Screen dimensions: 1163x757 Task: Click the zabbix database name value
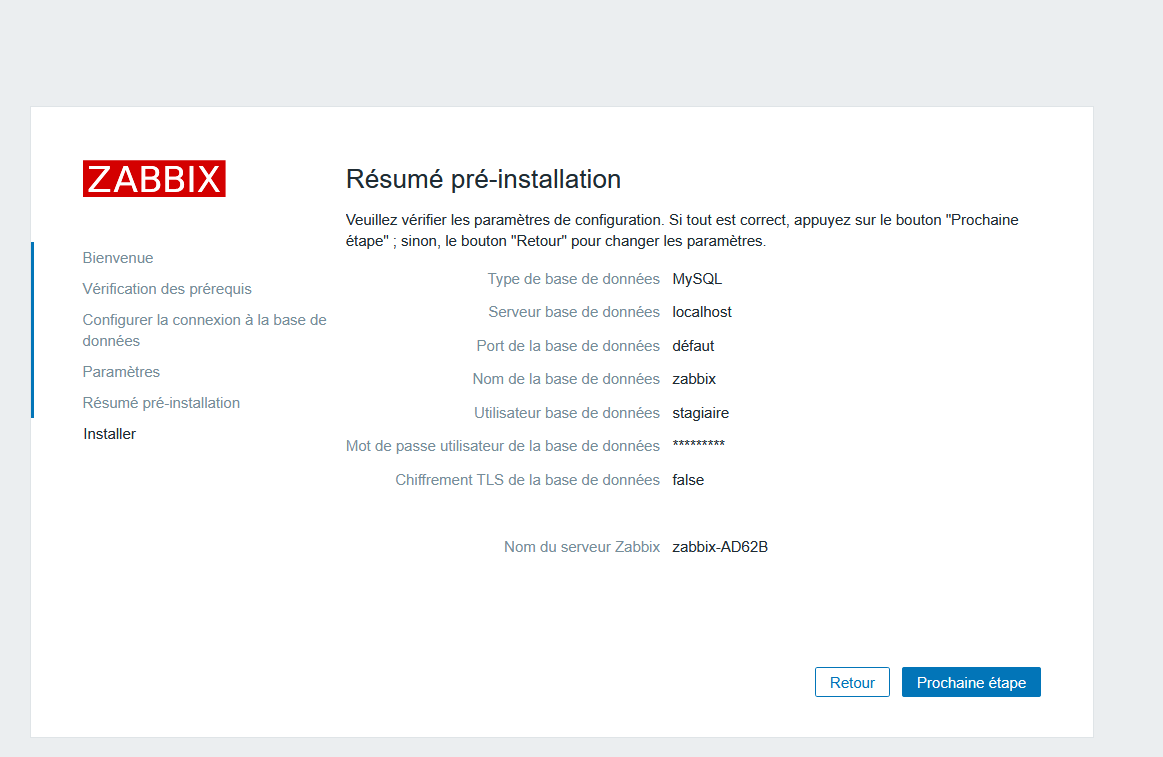click(x=694, y=378)
